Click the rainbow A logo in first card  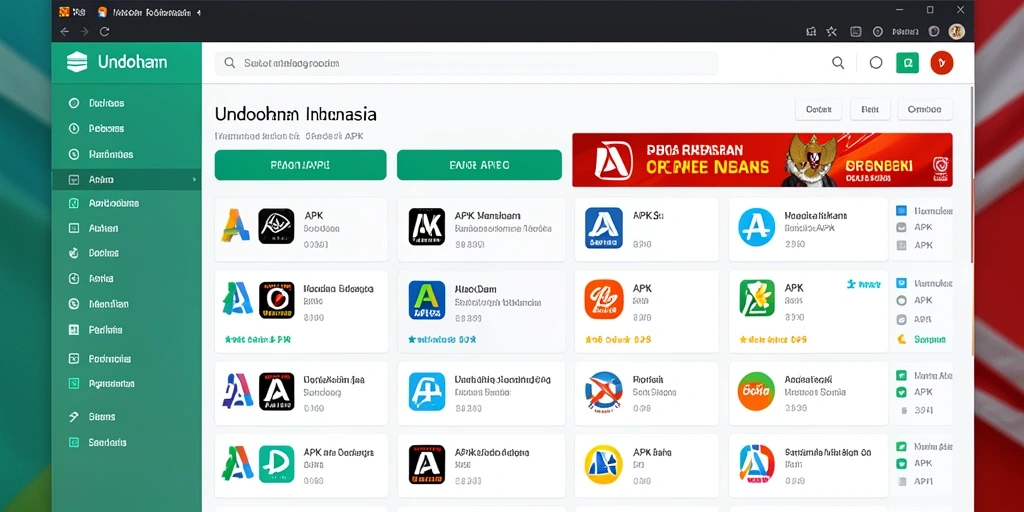pos(236,227)
